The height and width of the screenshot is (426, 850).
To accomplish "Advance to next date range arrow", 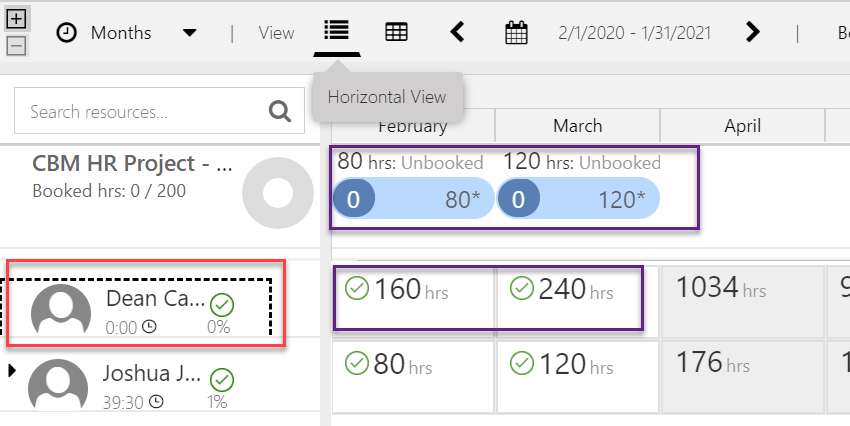I will (752, 32).
